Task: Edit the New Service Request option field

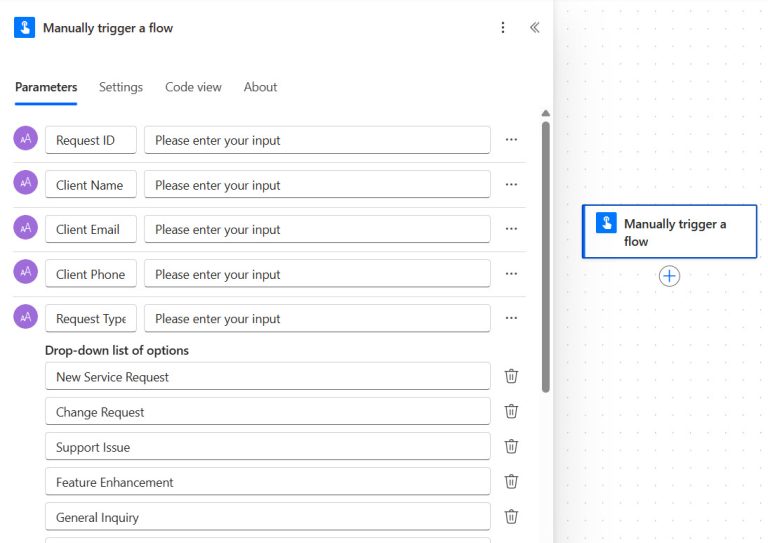Action: click(x=268, y=376)
